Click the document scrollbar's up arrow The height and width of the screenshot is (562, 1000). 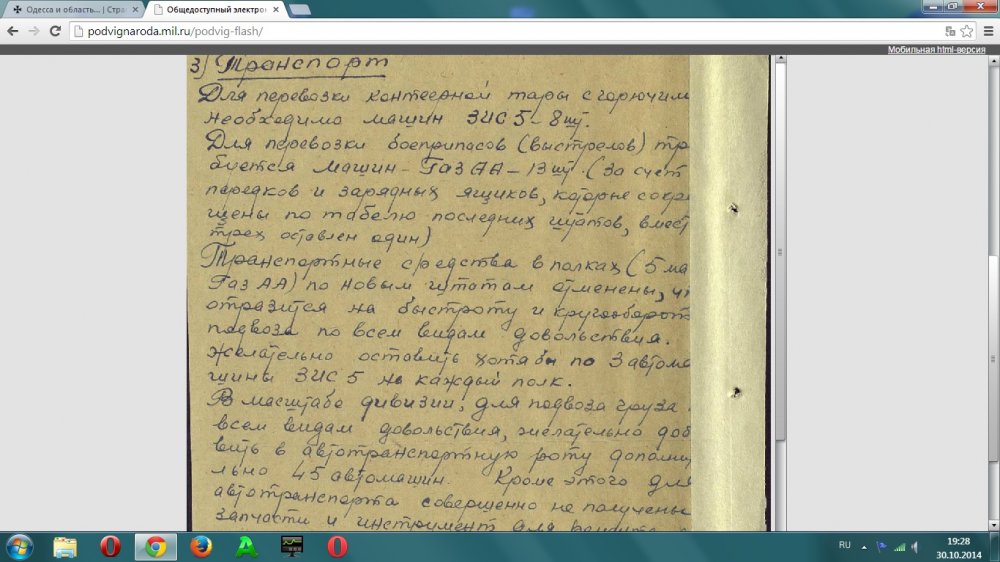[x=780, y=59]
